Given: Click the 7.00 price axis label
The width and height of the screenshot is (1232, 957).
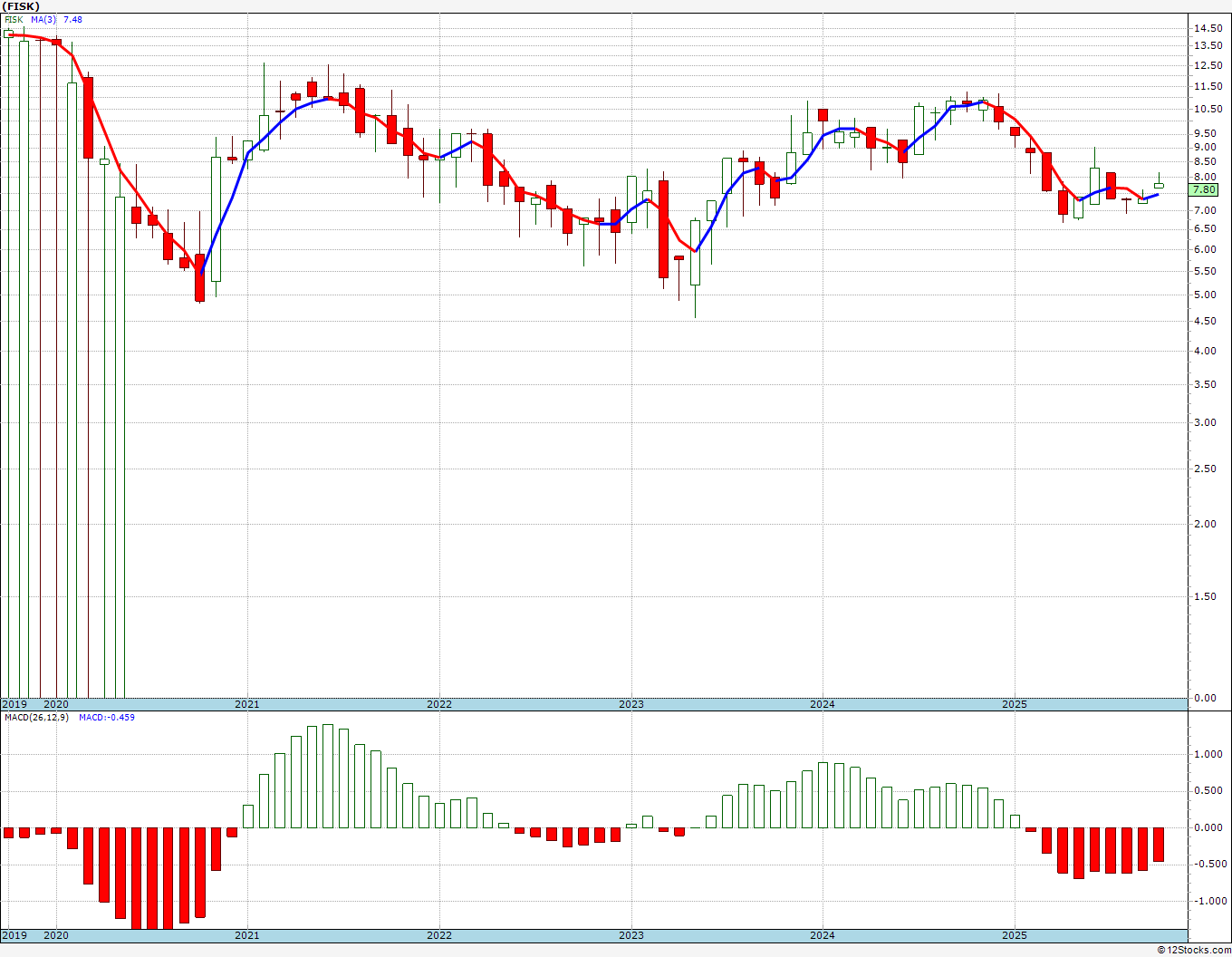Looking at the screenshot, I should pyautogui.click(x=1204, y=210).
